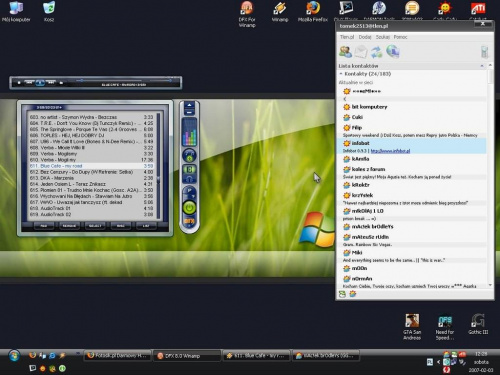
Task: Click the status icon at Tlen window bottom left
Action: pyautogui.click(x=342, y=294)
